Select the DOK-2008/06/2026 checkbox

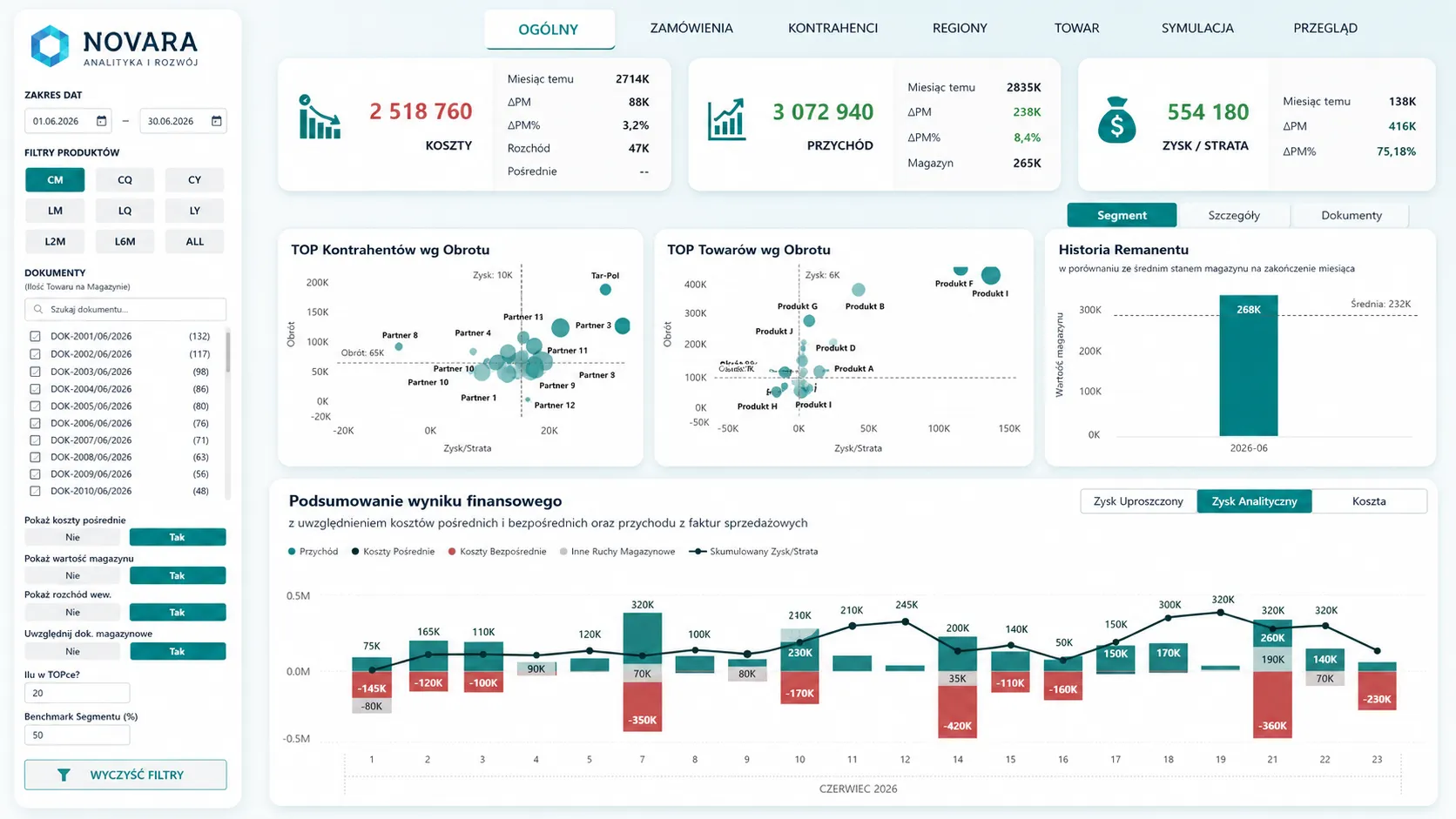(35, 457)
